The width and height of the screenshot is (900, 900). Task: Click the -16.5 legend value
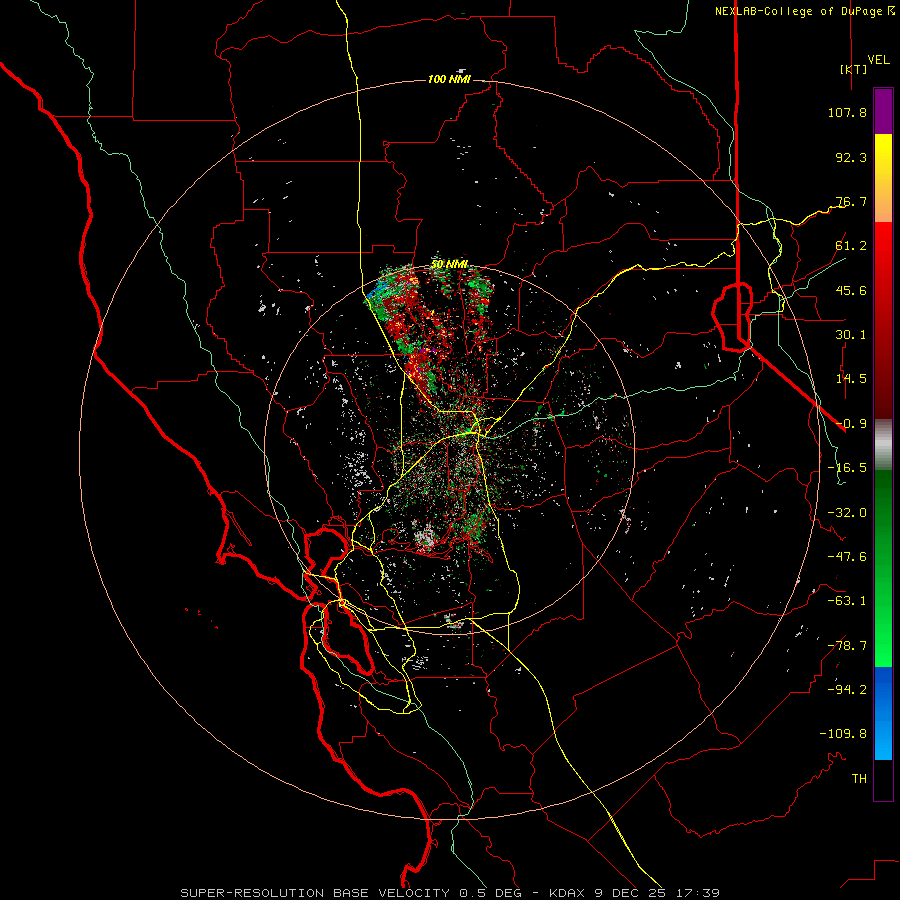coord(847,468)
